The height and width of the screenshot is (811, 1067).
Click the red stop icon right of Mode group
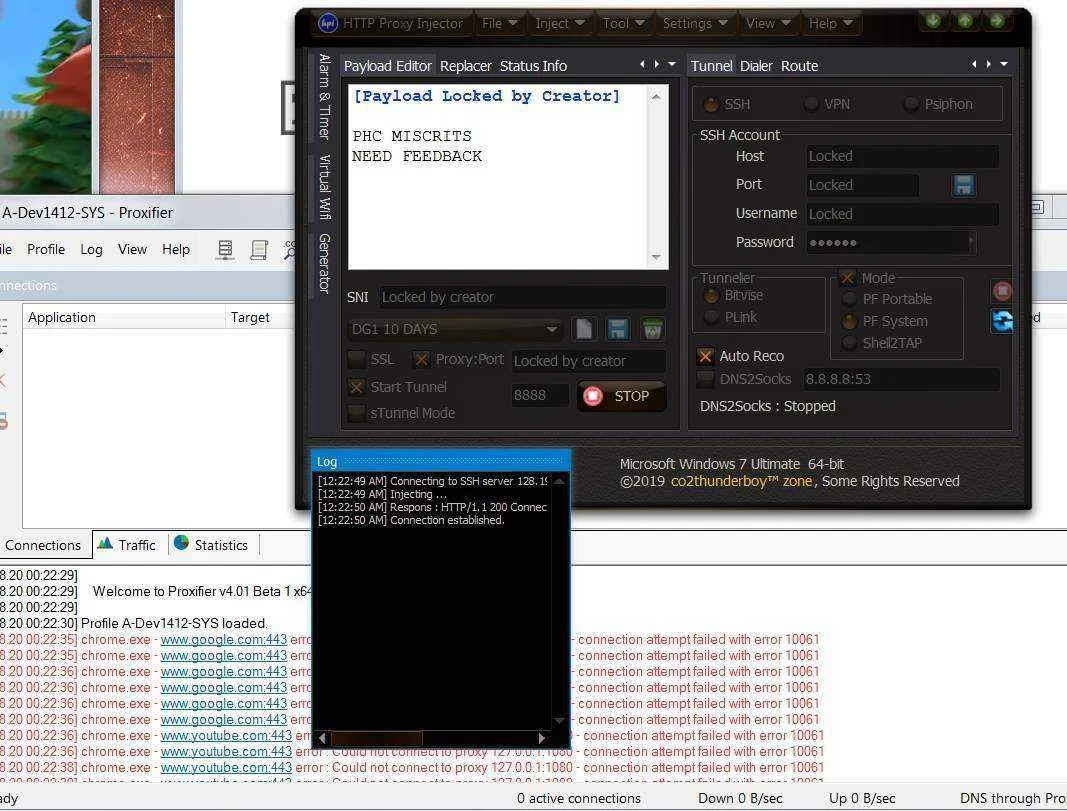pyautogui.click(x=1002, y=291)
